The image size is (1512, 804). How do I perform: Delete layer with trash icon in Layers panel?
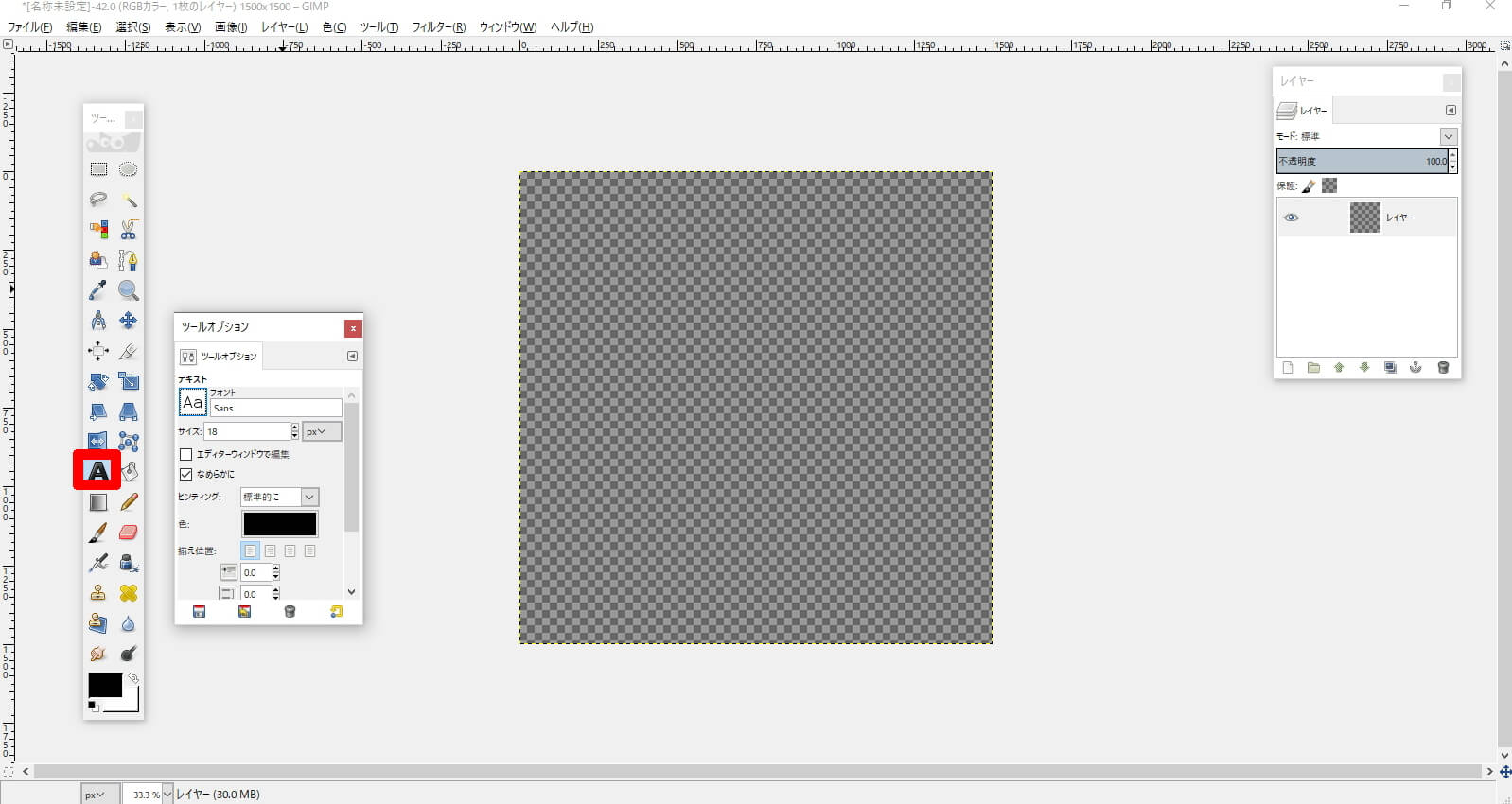1443,368
